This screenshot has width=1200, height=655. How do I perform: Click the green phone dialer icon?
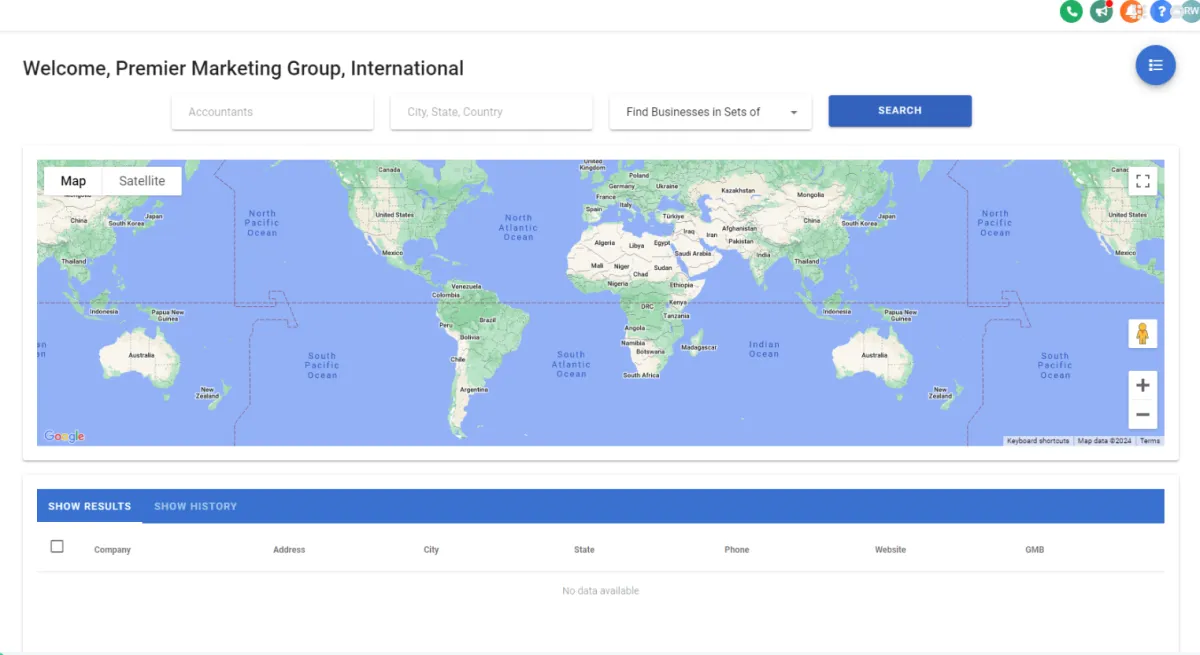pyautogui.click(x=1071, y=11)
